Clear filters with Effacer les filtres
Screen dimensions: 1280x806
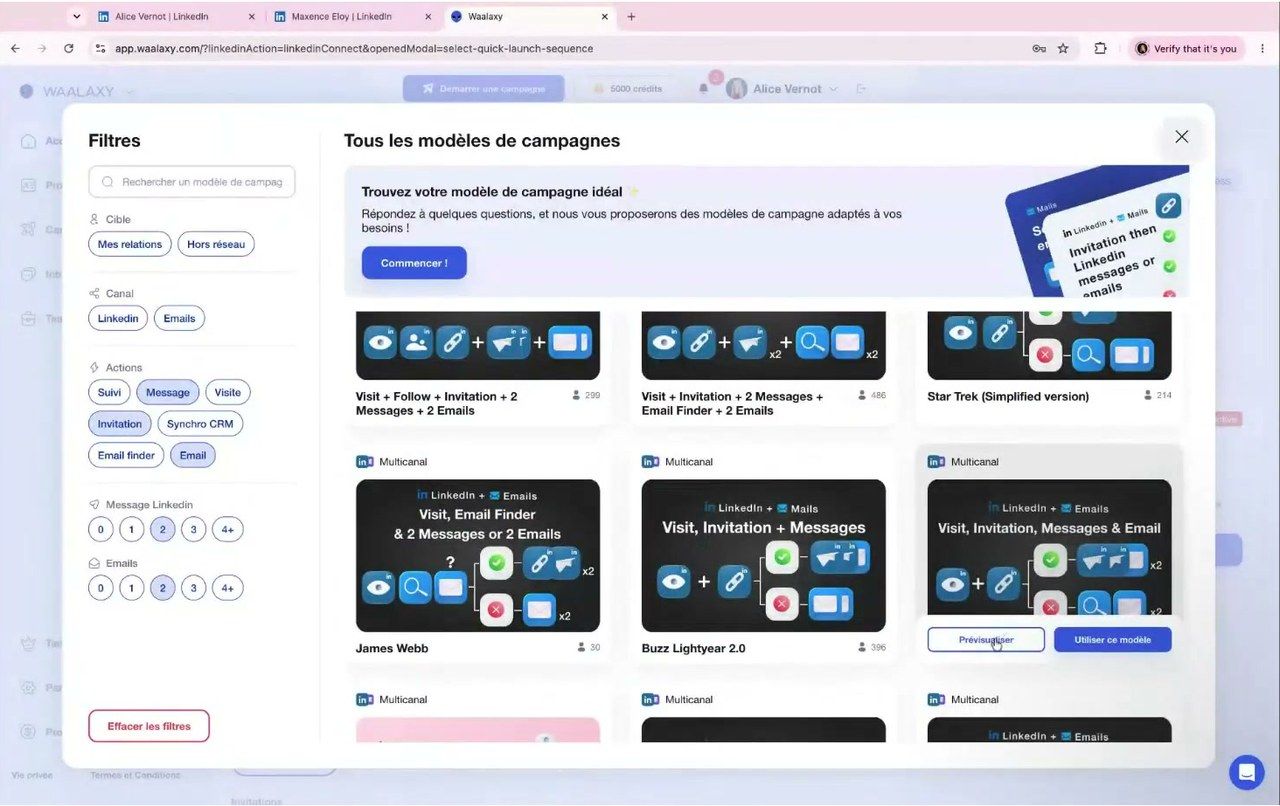tap(149, 726)
